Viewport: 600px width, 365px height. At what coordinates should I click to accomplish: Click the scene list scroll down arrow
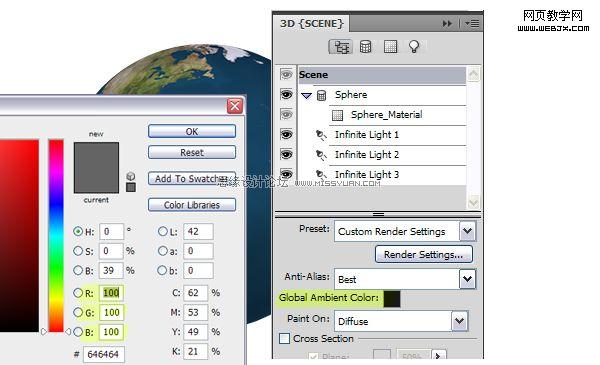pos(473,202)
